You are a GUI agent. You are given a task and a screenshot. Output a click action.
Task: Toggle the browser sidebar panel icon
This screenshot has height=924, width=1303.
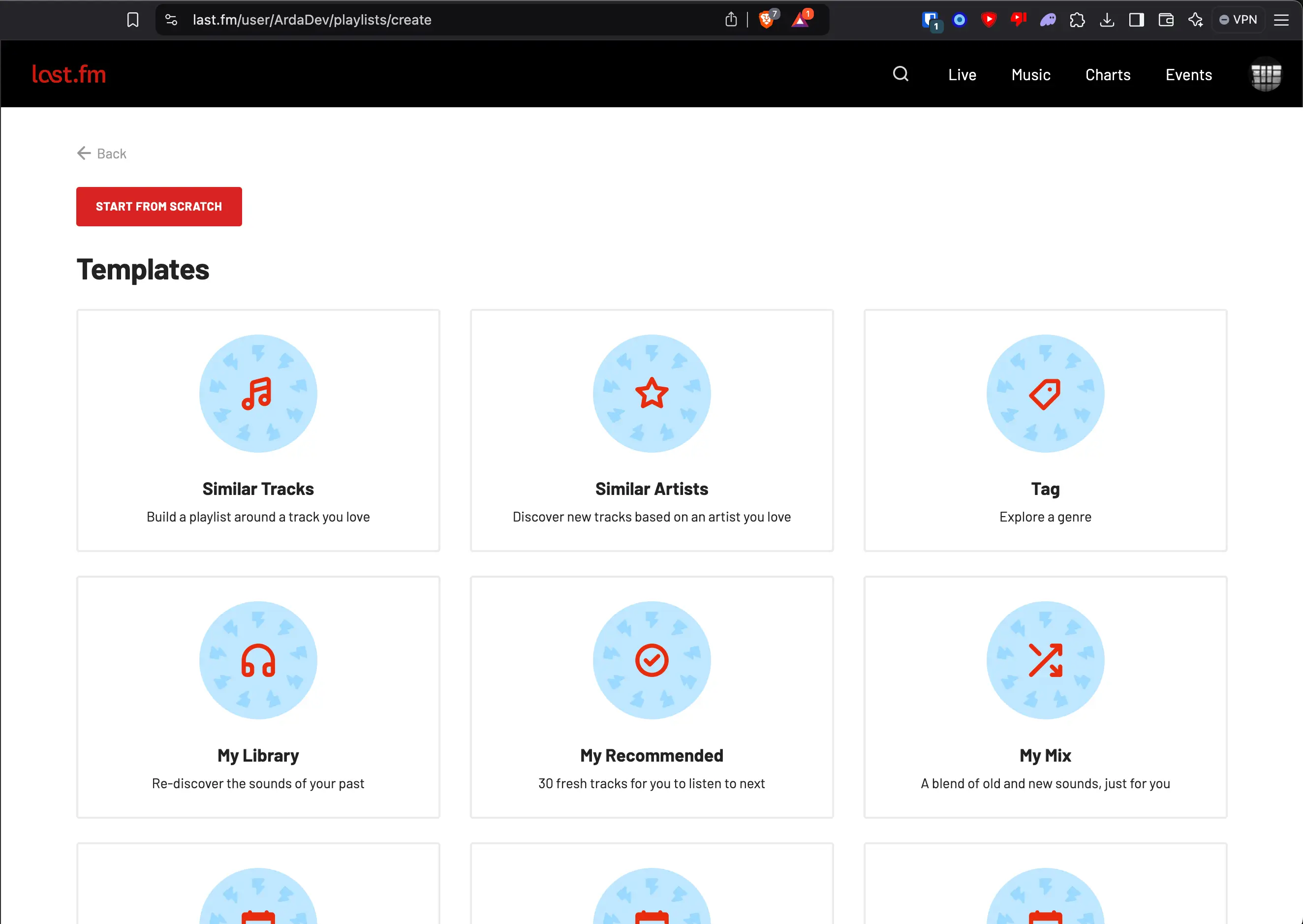point(1136,20)
